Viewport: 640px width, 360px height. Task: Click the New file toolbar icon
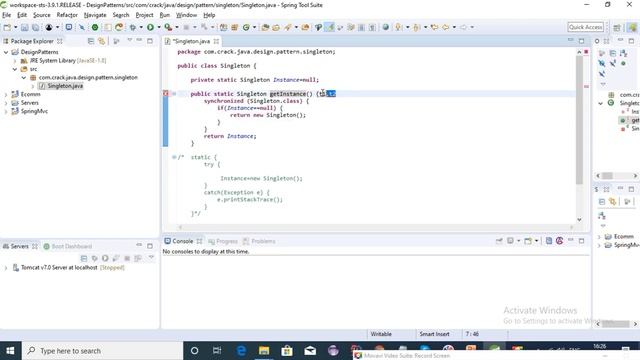click(x=7, y=27)
